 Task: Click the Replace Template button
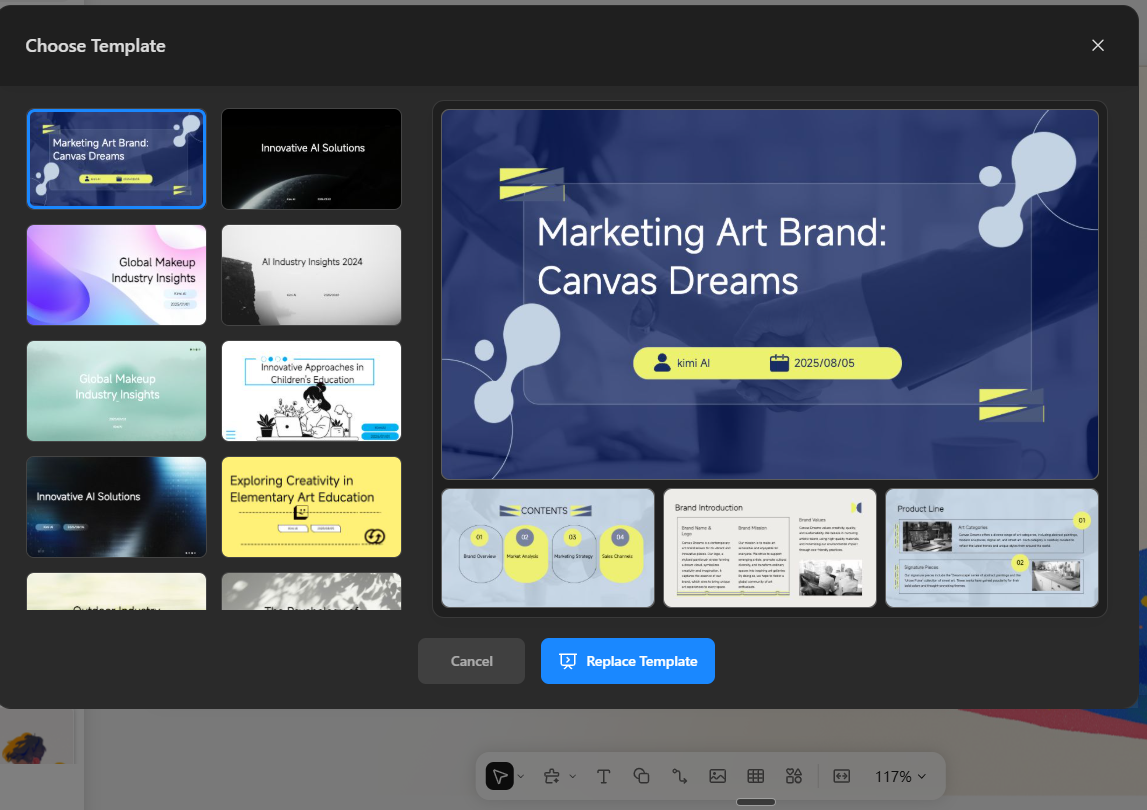(x=628, y=661)
